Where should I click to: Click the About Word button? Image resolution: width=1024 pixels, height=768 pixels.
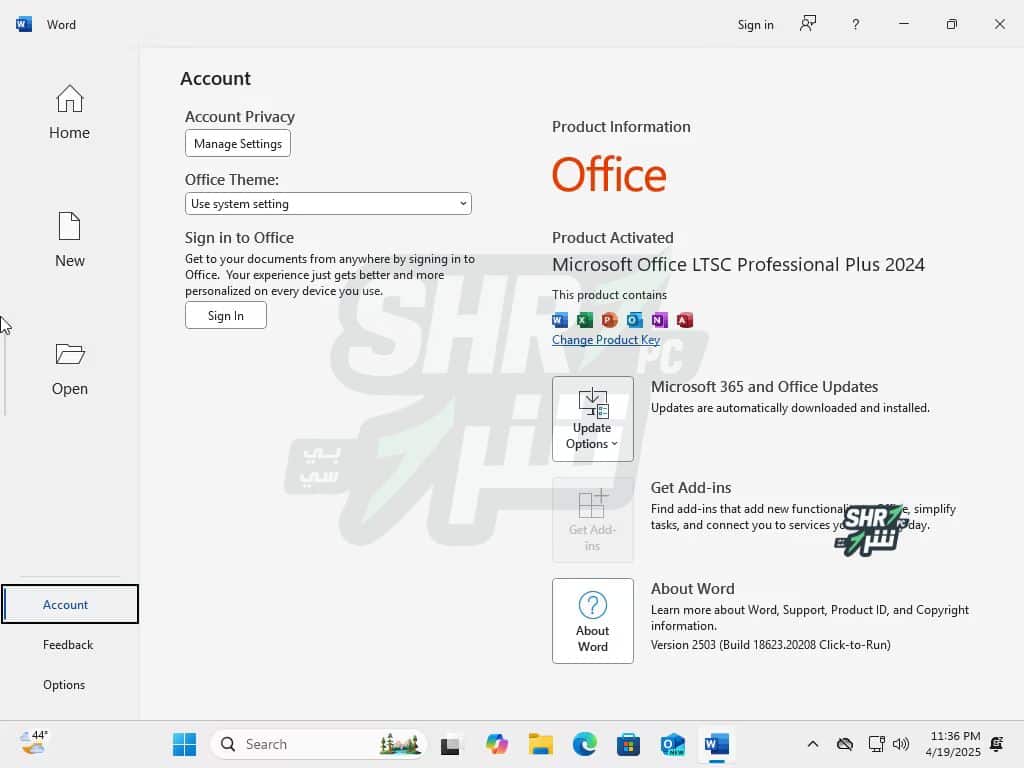(592, 620)
